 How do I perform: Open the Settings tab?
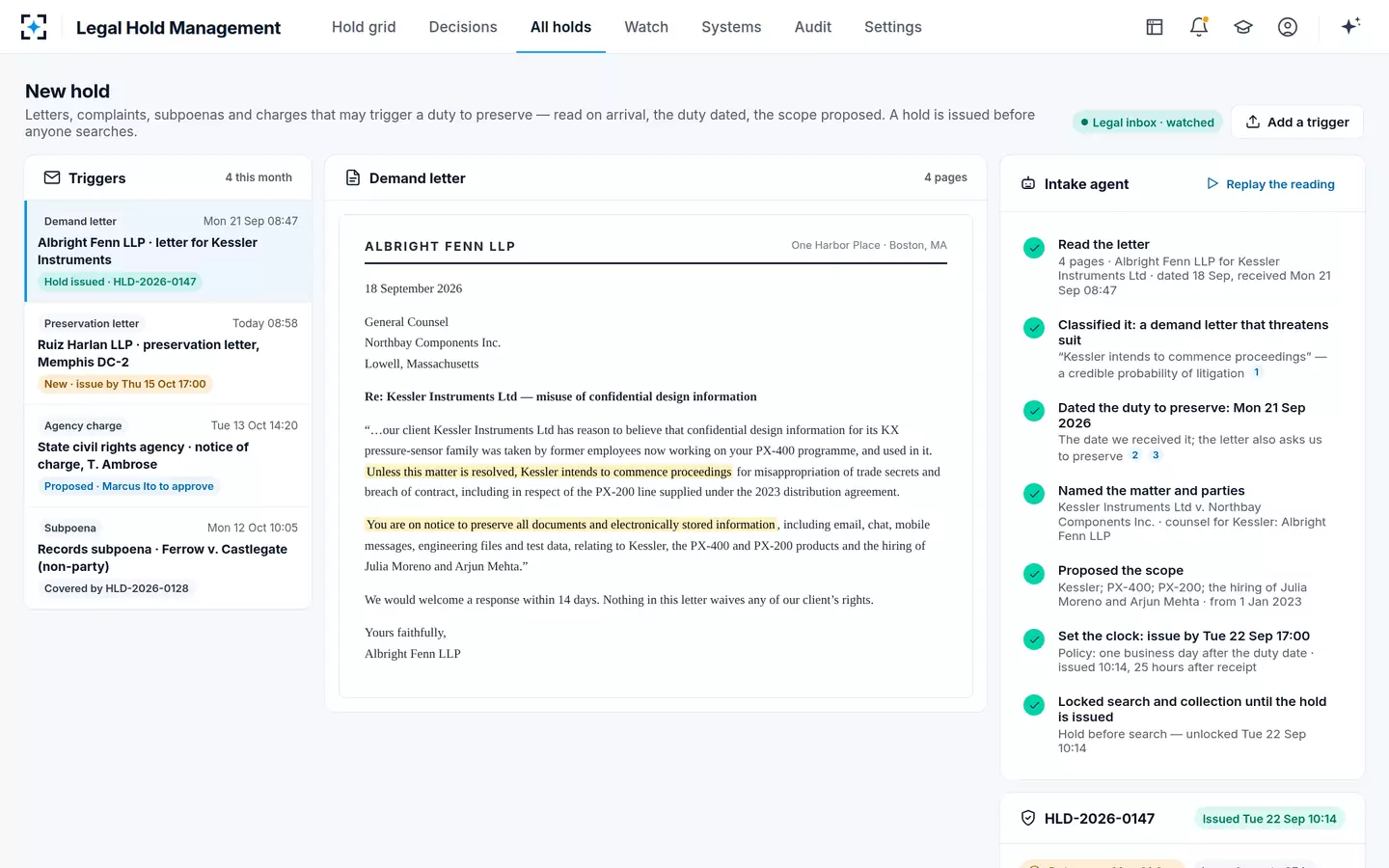(893, 27)
